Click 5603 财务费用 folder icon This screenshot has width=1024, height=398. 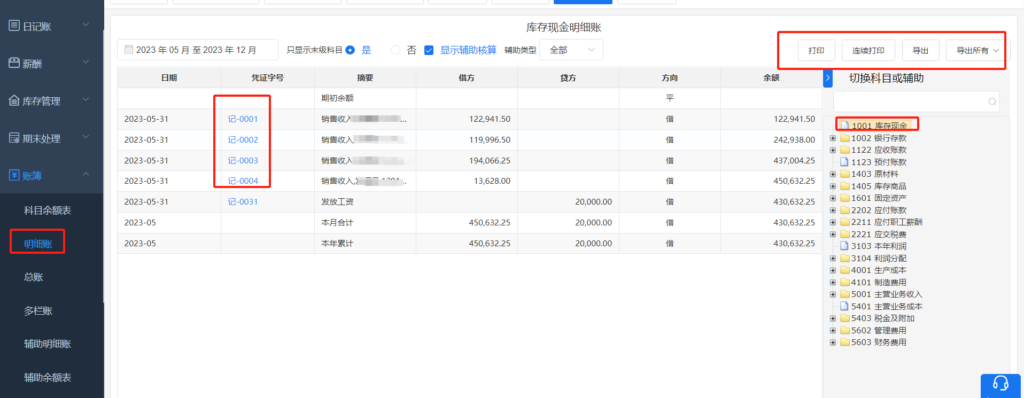[844, 342]
